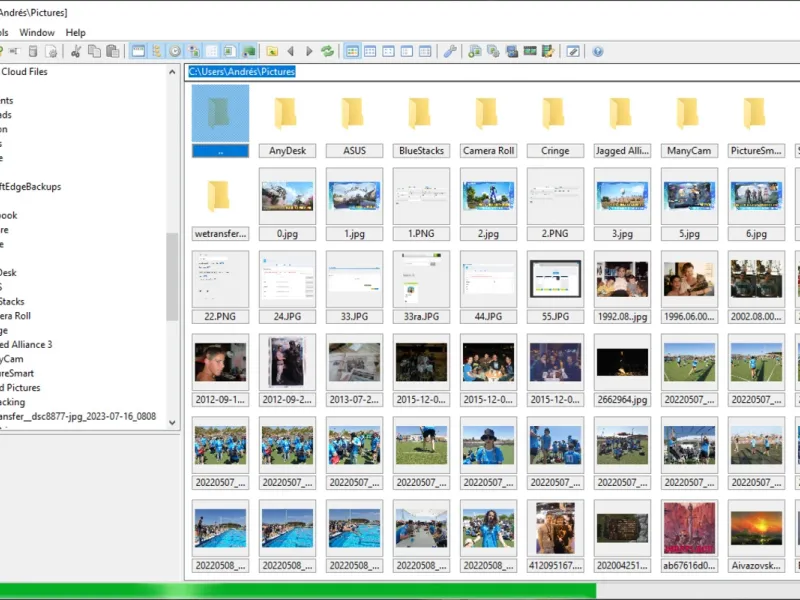The width and height of the screenshot is (800, 600).
Task: Click the 22.PNG file name
Action: click(220, 317)
